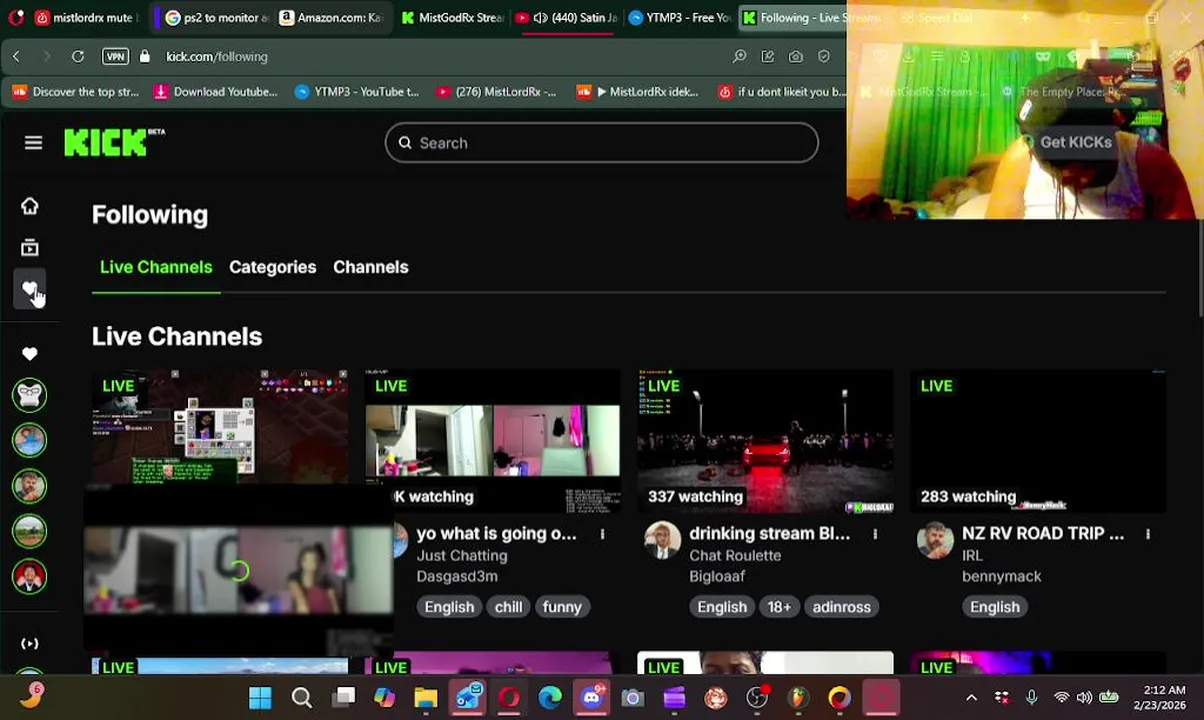Open Browse icon in Kick sidebar
The height and width of the screenshot is (720, 1204).
pyautogui.click(x=29, y=247)
